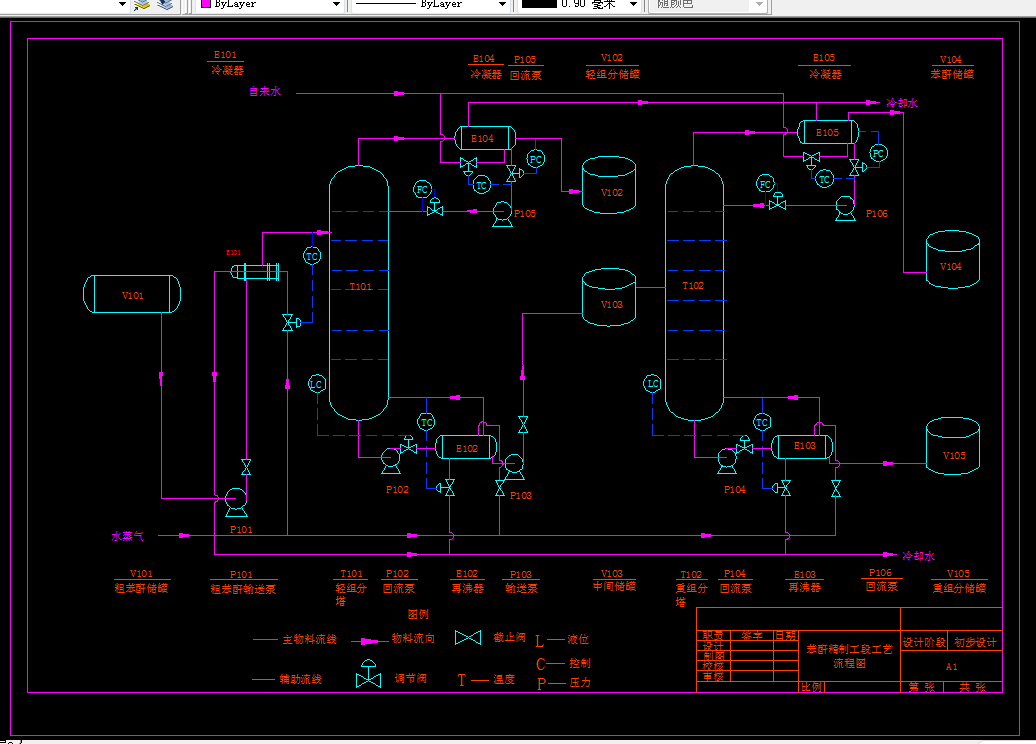Select the T101 distillation column

(x=359, y=293)
